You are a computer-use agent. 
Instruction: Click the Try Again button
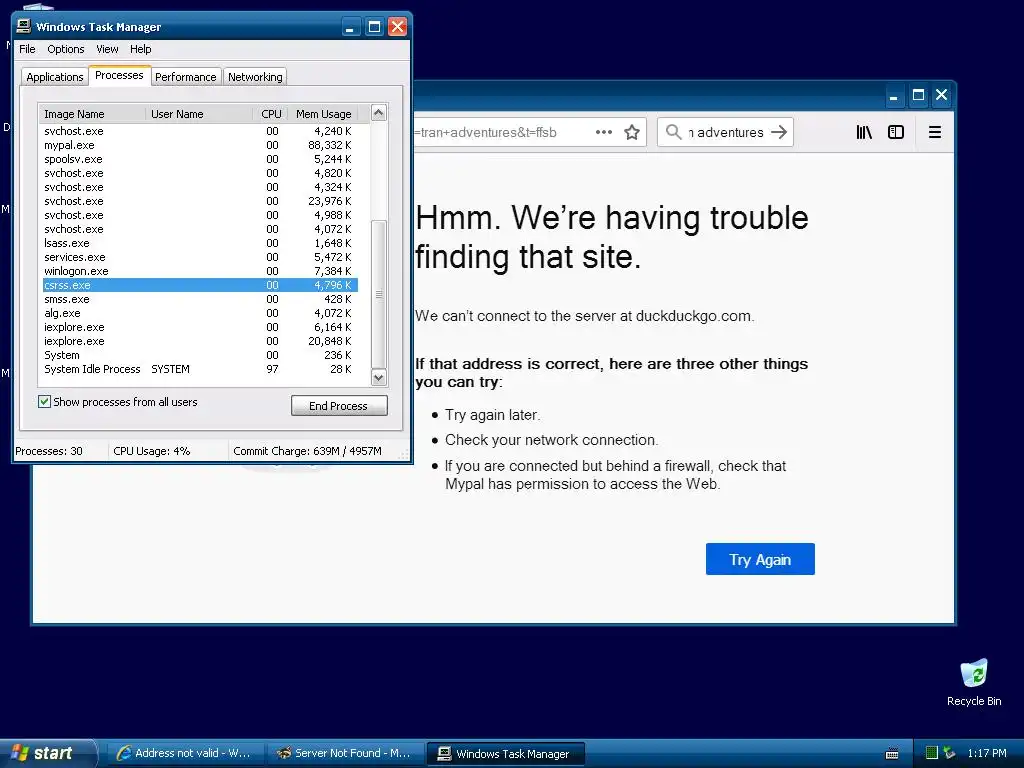(760, 559)
